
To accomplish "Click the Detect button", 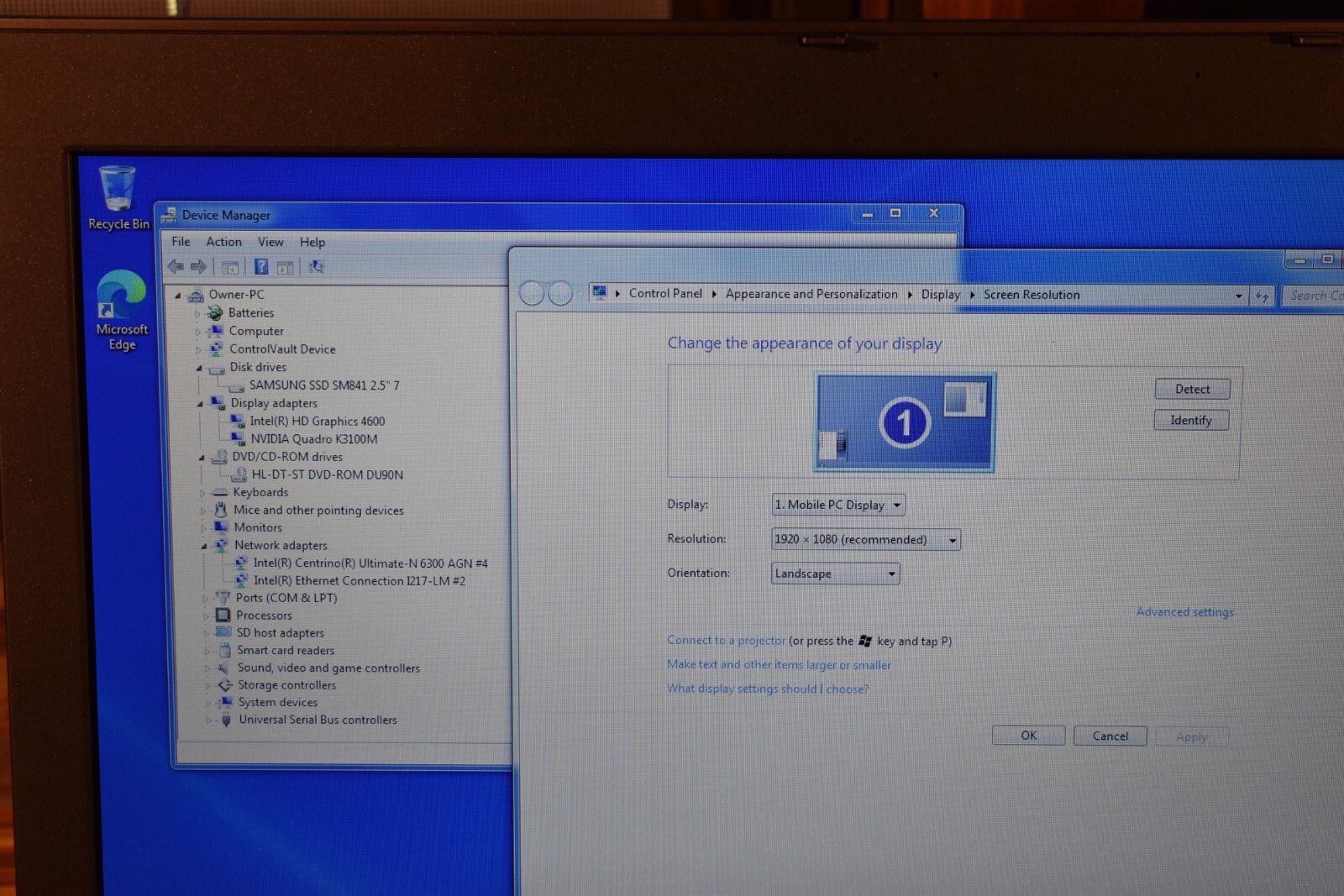I will [x=1193, y=389].
